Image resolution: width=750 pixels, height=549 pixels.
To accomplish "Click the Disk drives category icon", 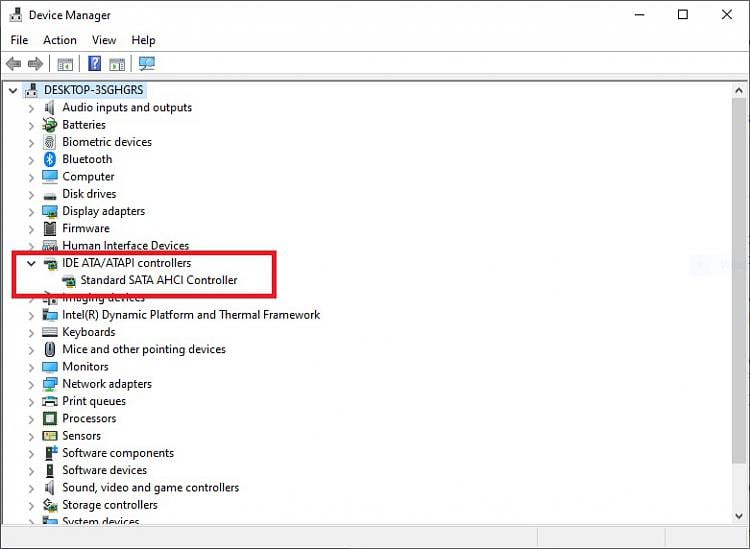I will click(x=50, y=195).
